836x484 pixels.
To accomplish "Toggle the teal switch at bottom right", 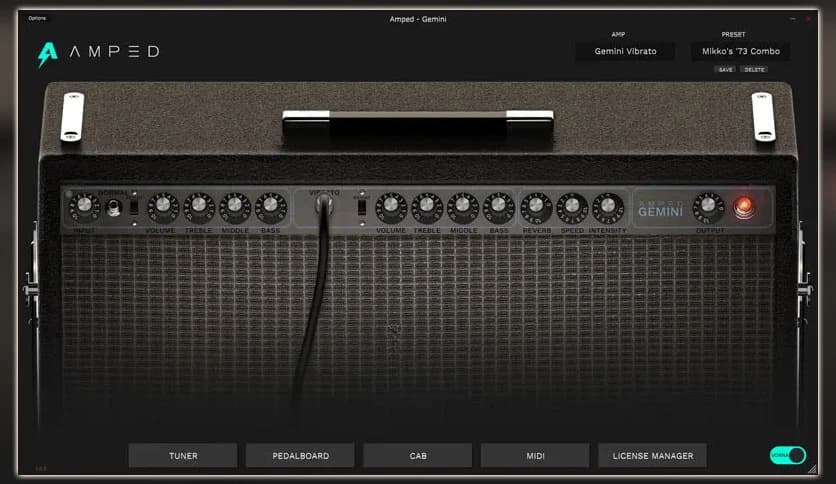I will (787, 455).
